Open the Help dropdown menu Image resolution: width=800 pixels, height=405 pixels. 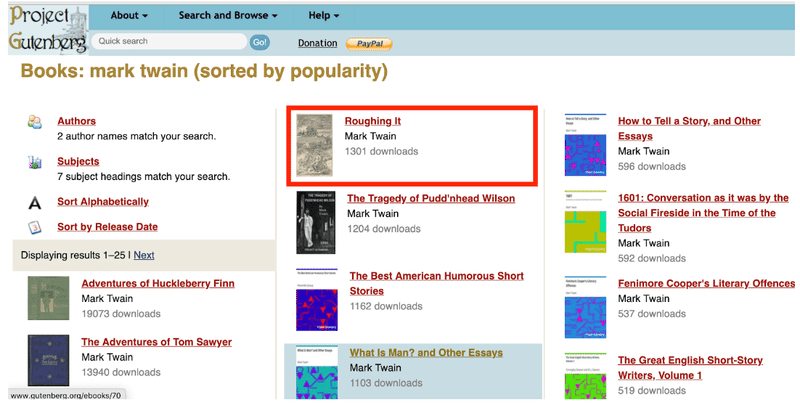323,15
